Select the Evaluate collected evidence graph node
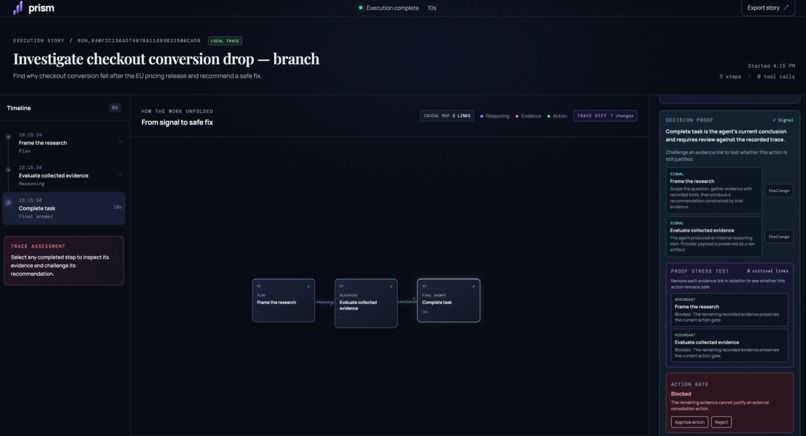This screenshot has height=436, width=806. click(366, 303)
